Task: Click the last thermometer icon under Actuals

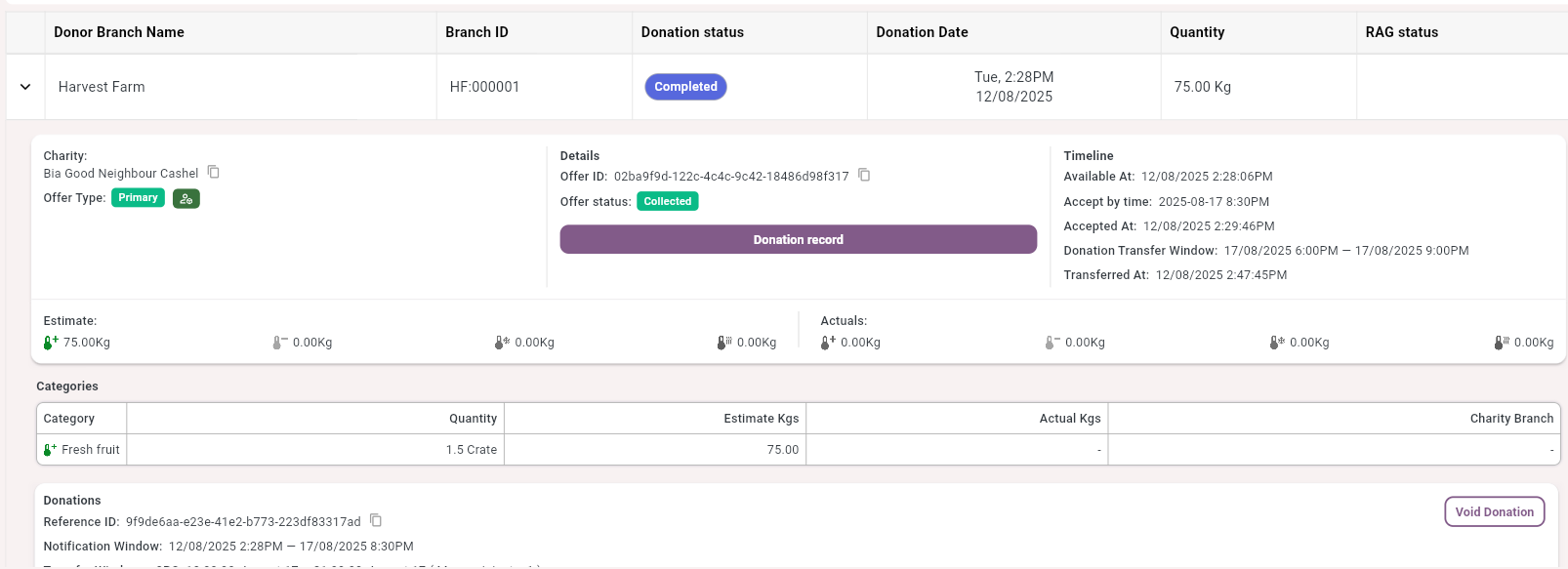Action: pyautogui.click(x=1502, y=343)
